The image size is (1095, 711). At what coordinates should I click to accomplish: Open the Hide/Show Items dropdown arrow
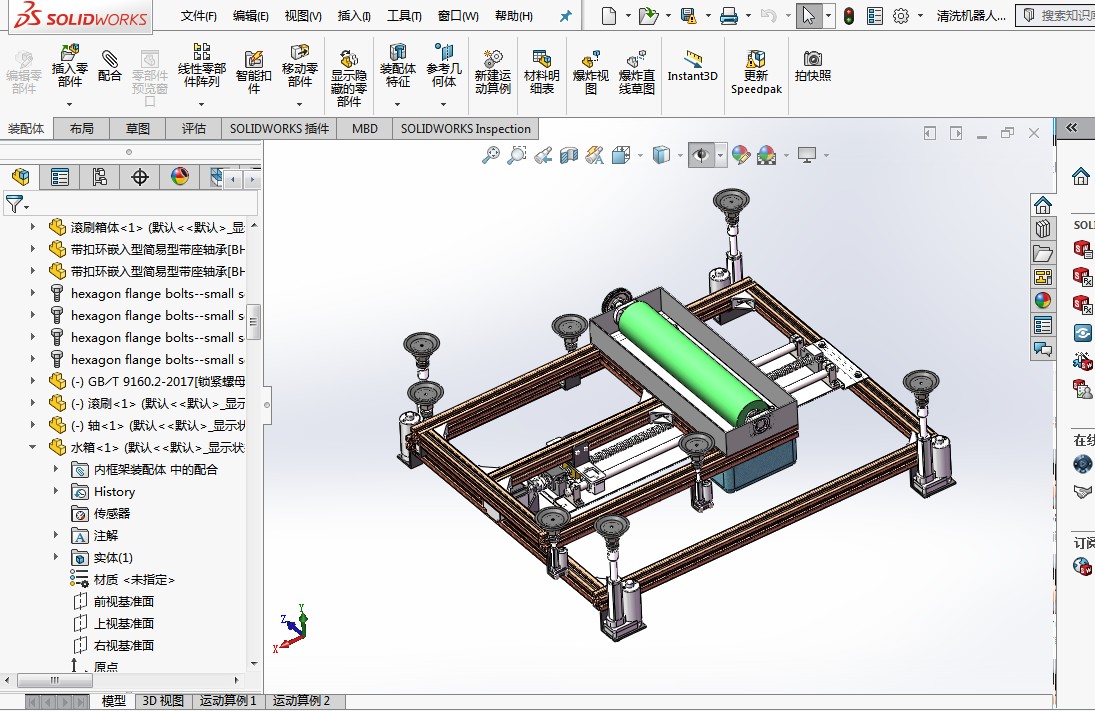[721, 155]
